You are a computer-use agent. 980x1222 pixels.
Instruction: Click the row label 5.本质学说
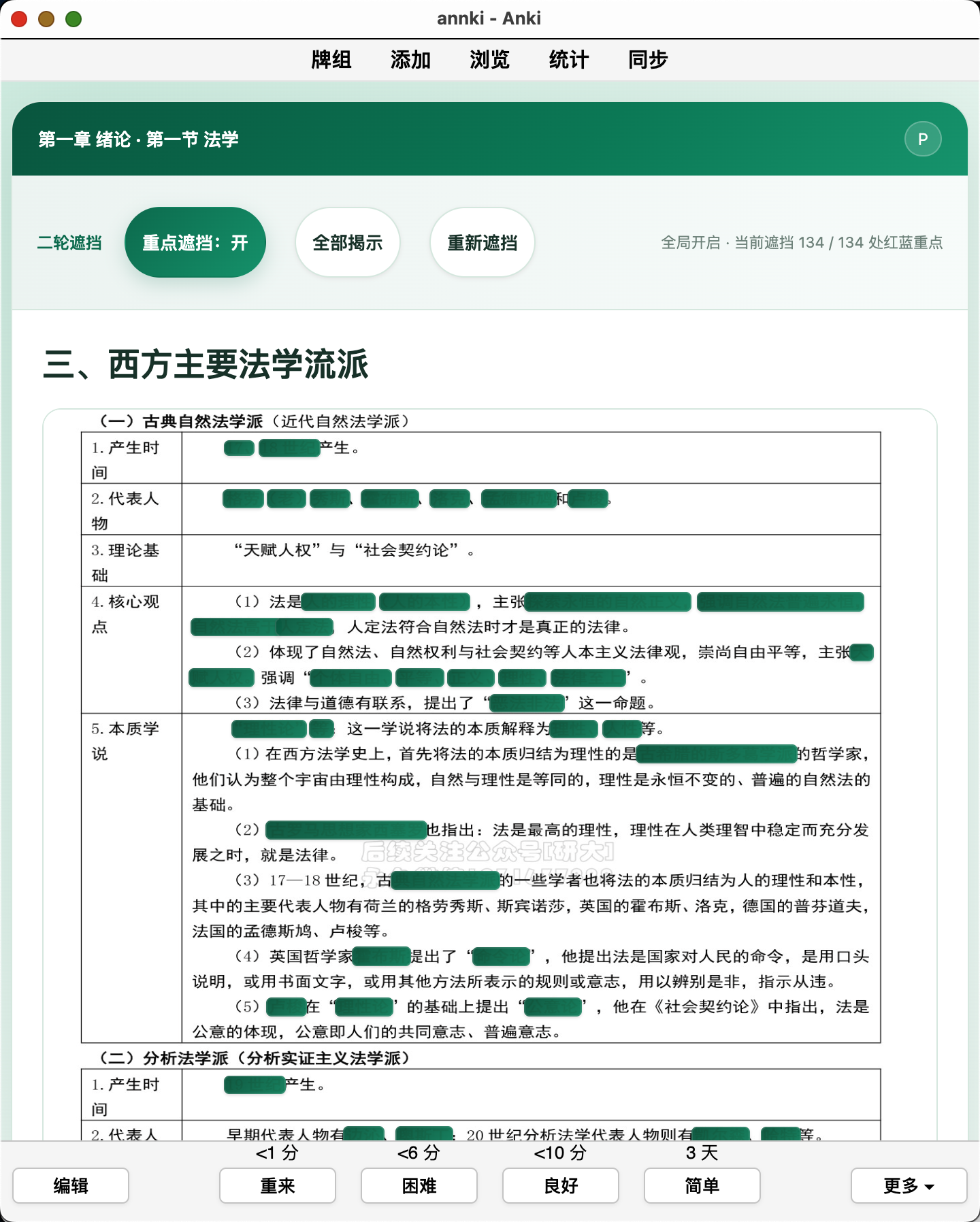click(125, 741)
